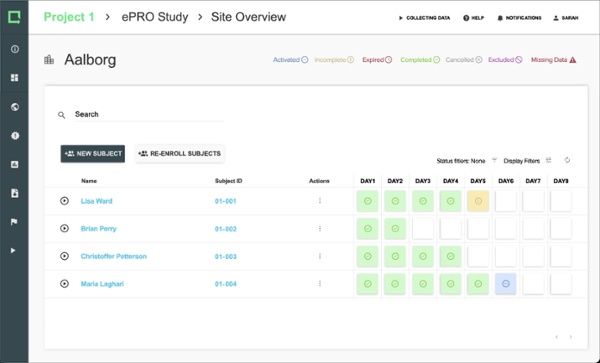
Task: Click the Collecting Data status indicator
Action: click(424, 18)
